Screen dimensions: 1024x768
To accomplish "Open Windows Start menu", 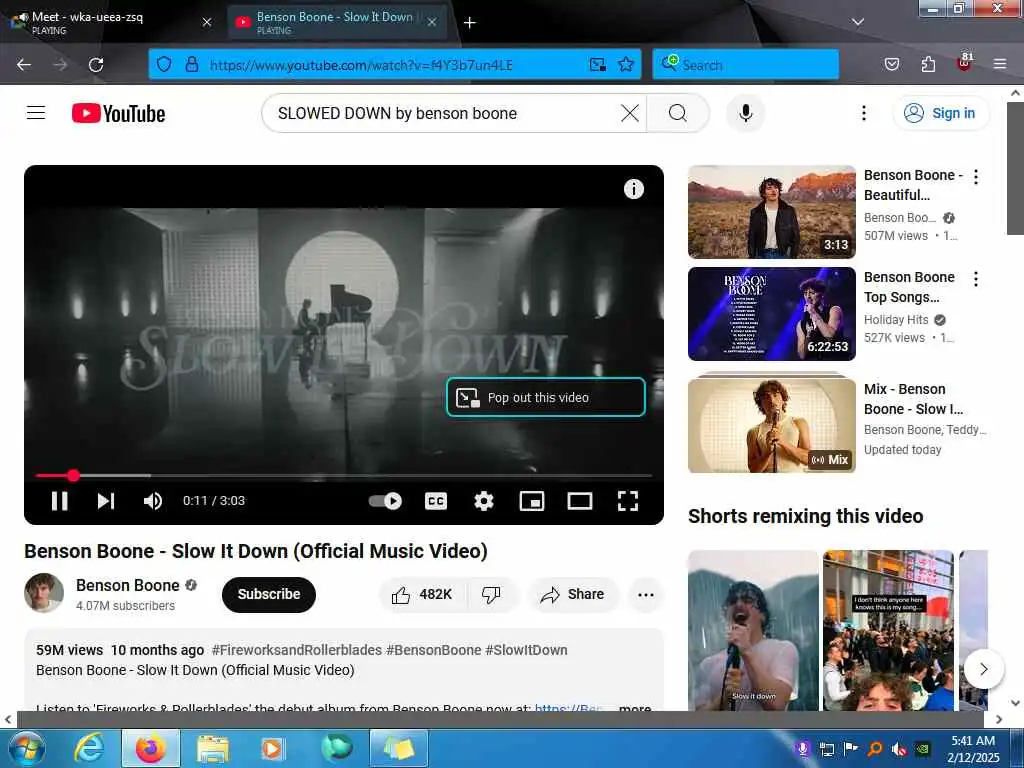I will (26, 748).
